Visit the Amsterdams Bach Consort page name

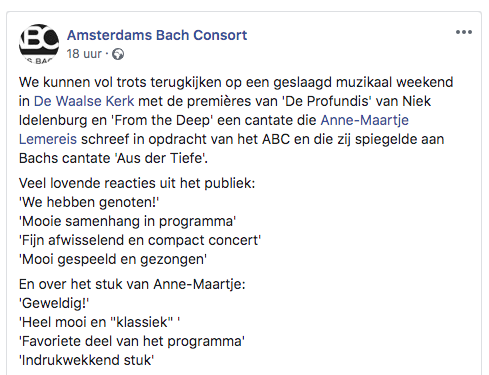click(x=157, y=35)
